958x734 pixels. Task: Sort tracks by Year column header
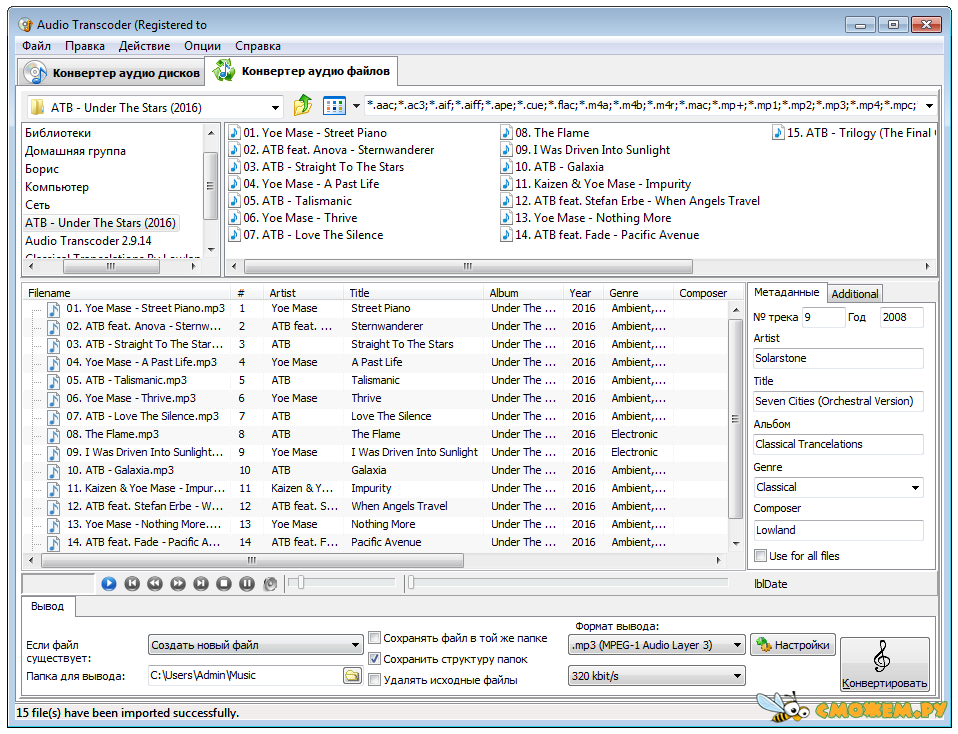[x=582, y=293]
